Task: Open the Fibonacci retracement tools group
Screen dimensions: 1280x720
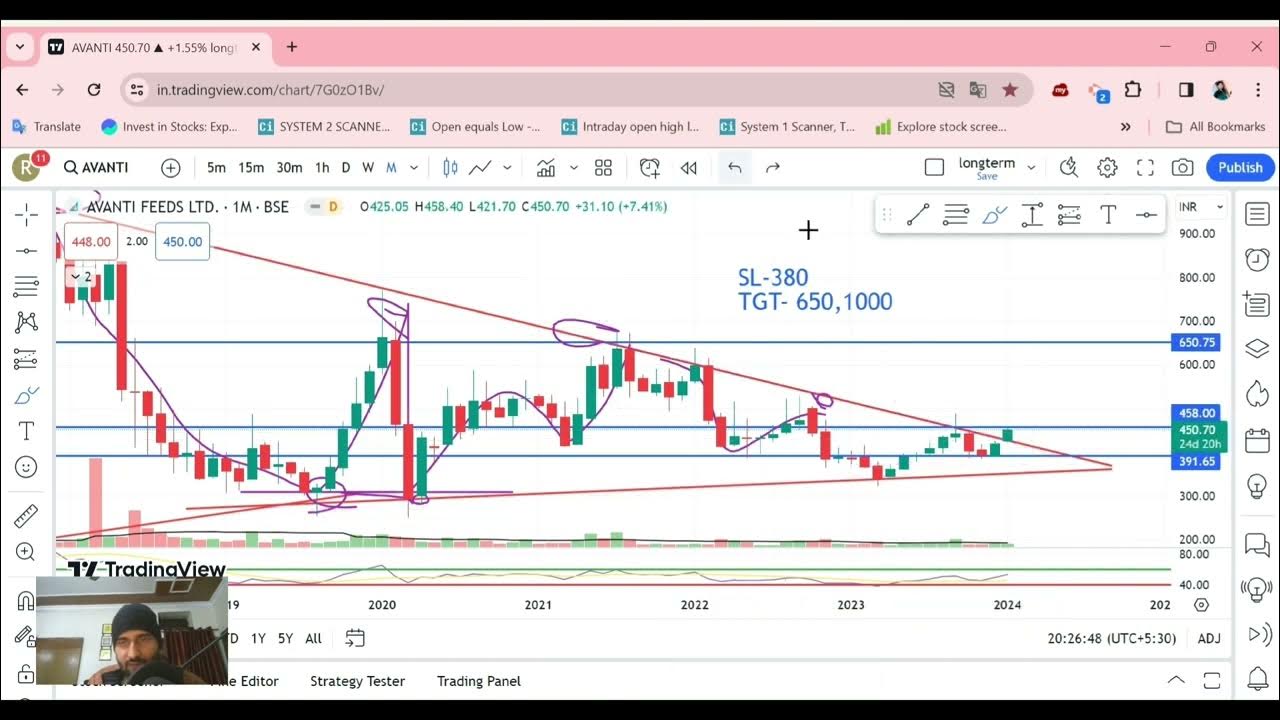Action: tap(26, 286)
